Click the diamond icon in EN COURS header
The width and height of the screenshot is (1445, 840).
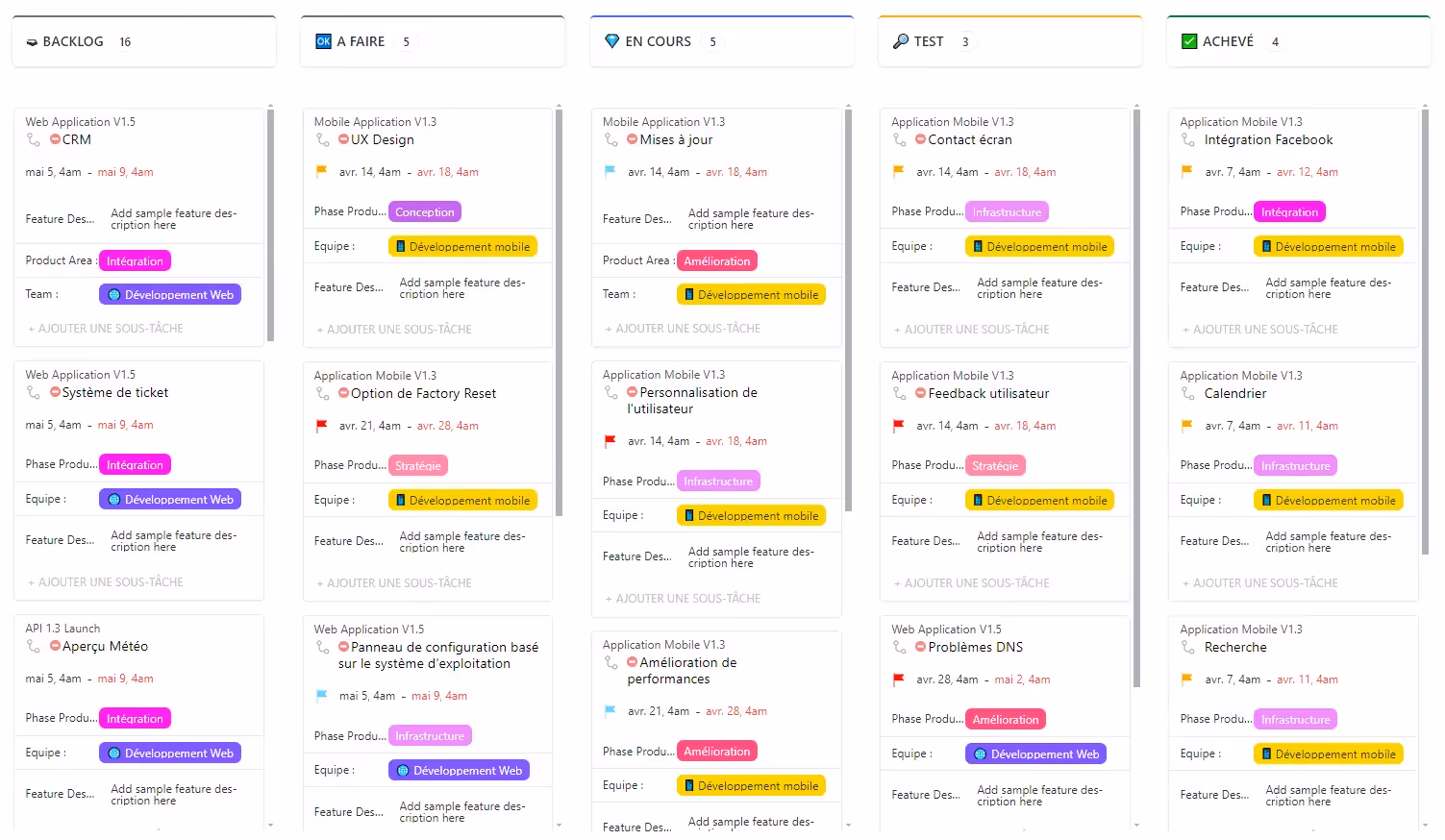(611, 41)
